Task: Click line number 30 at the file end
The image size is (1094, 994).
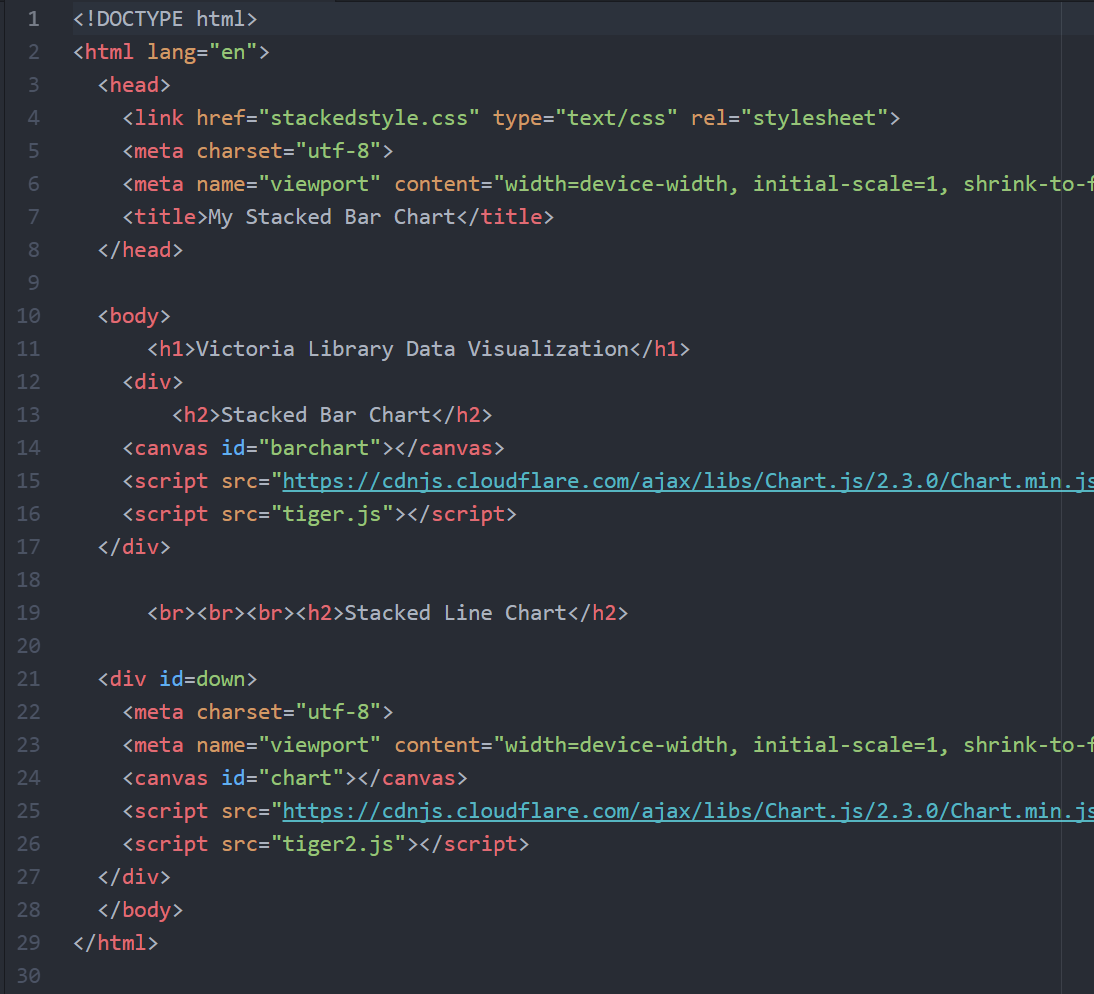Action: pyautogui.click(x=29, y=976)
